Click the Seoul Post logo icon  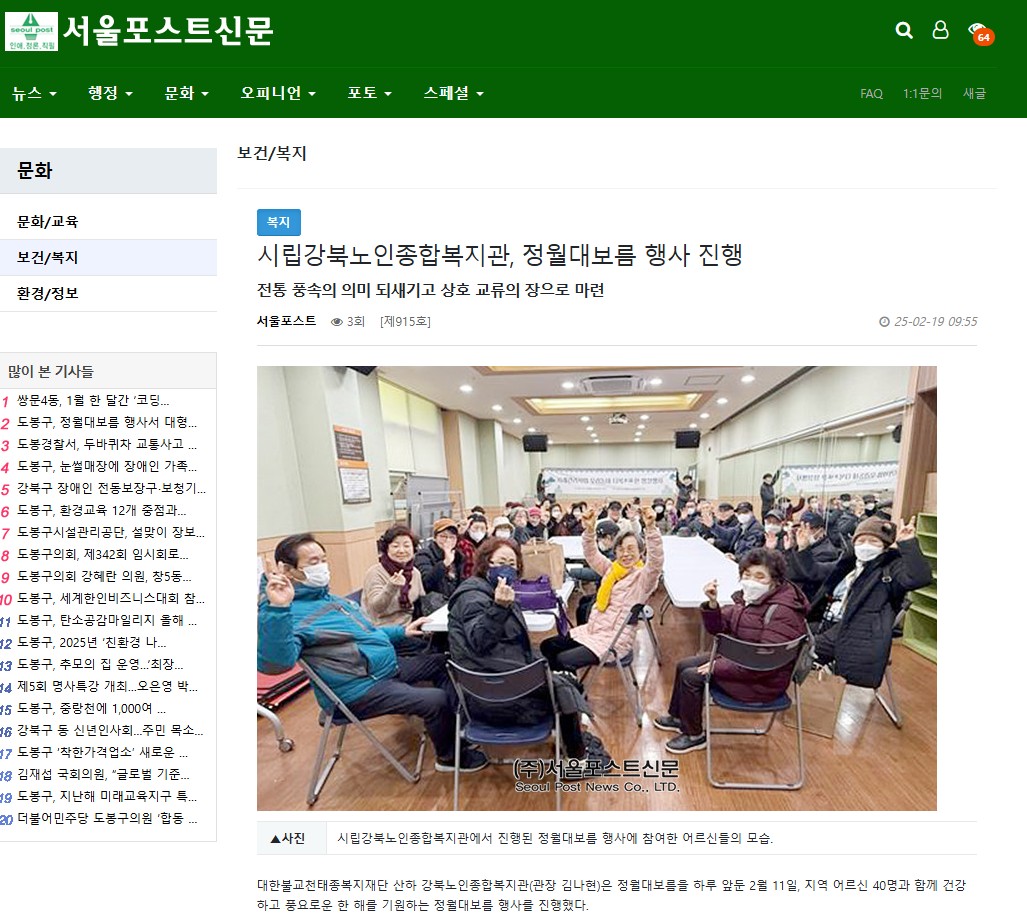pos(31,32)
